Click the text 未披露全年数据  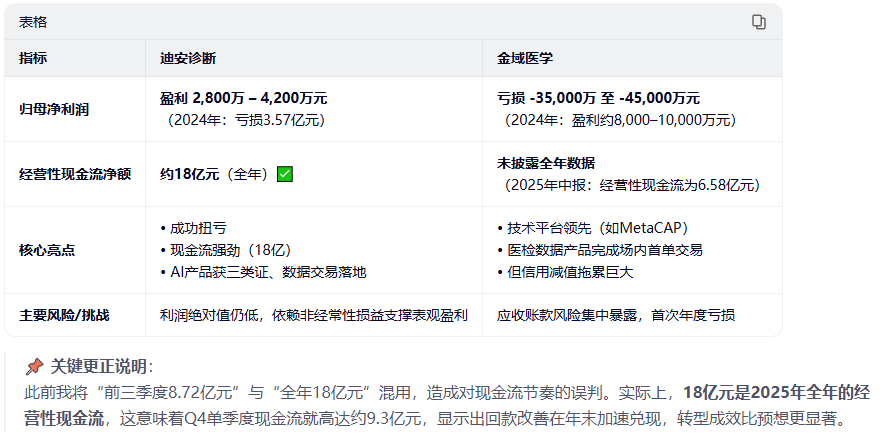(546, 163)
